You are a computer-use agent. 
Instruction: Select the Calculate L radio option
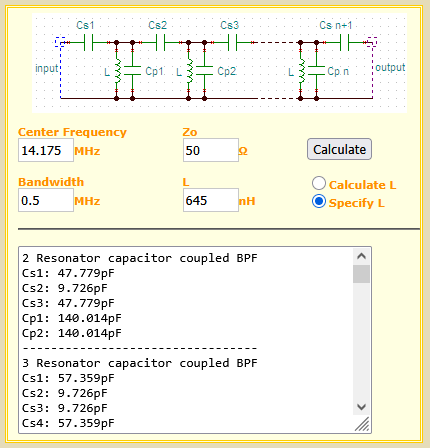click(x=319, y=184)
